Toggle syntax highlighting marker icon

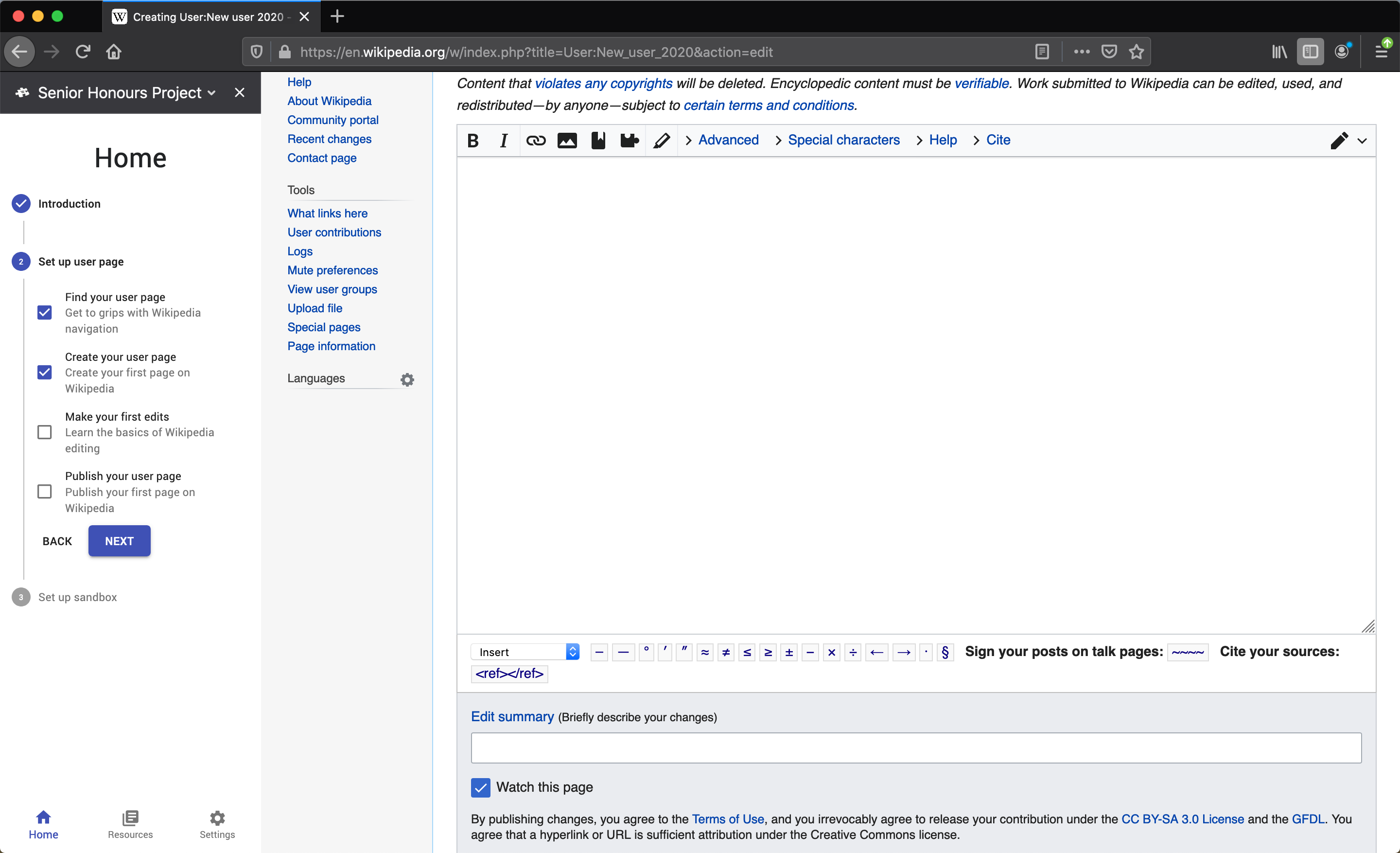[662, 141]
